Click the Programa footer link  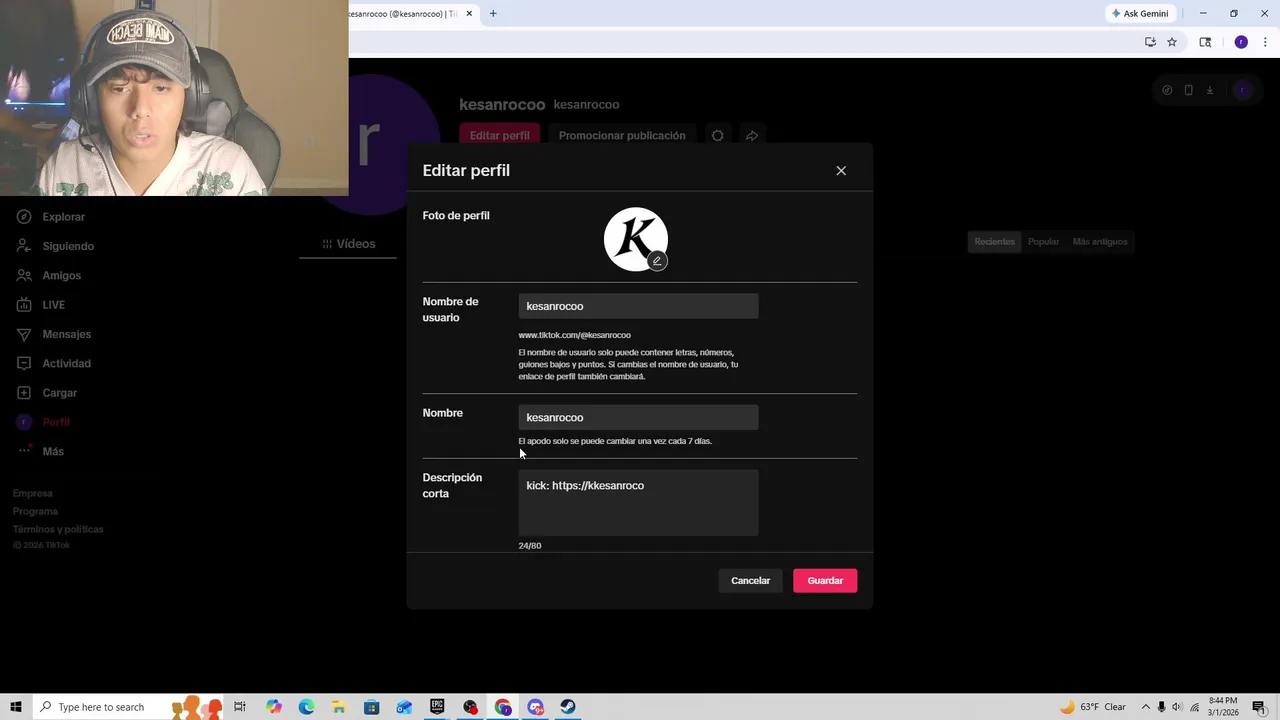[35, 511]
